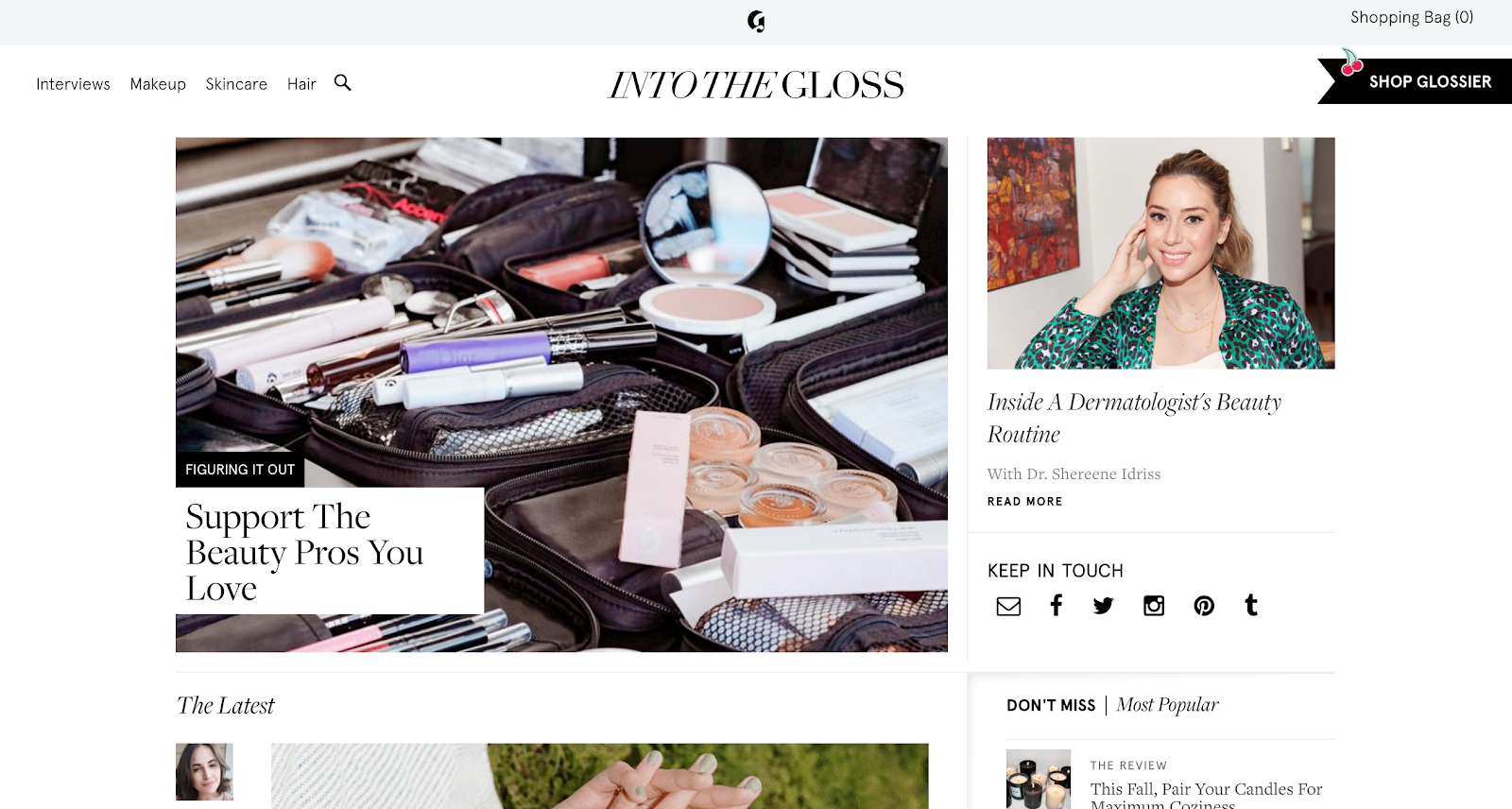The height and width of the screenshot is (809, 1512).
Task: Open the Interviews menu item
Action: tap(73, 84)
